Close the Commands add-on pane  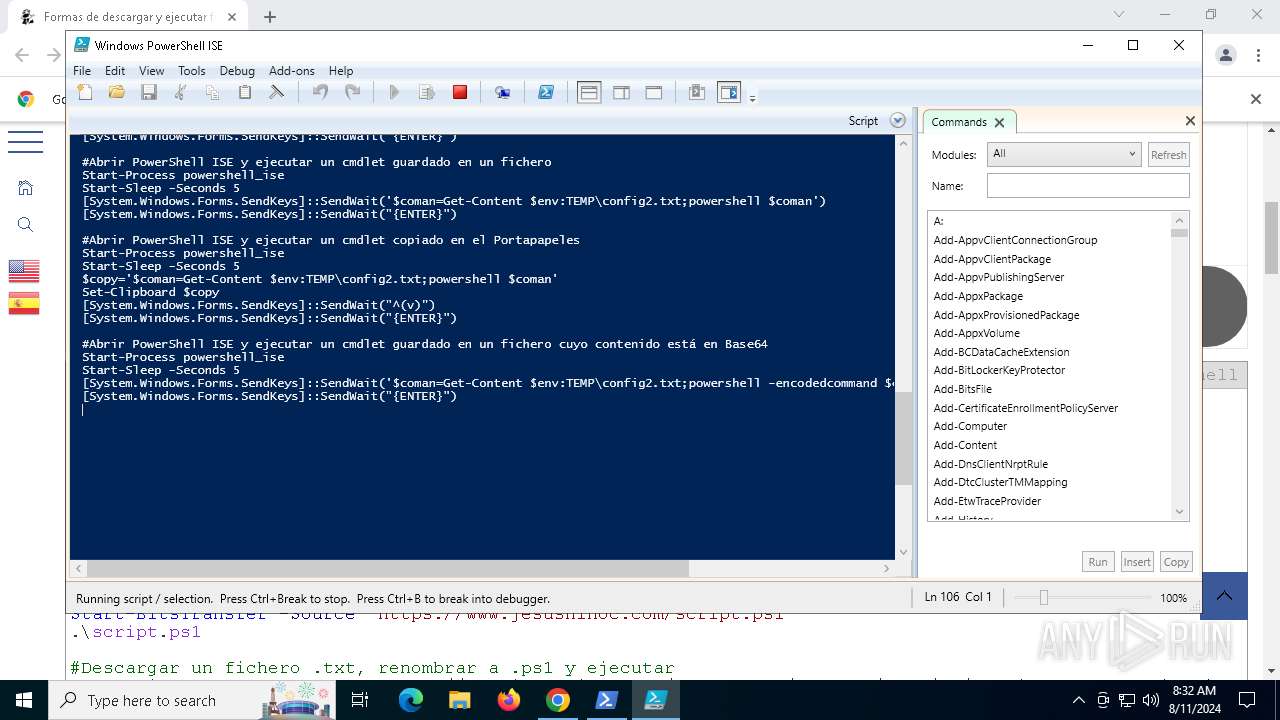point(1190,121)
